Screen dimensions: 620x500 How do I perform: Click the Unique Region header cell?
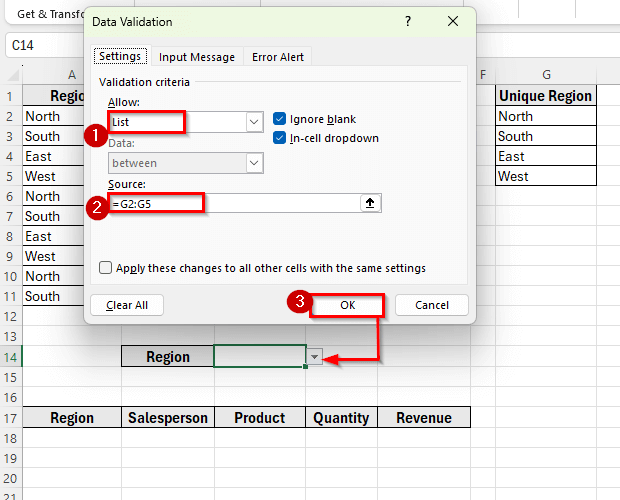point(546,96)
